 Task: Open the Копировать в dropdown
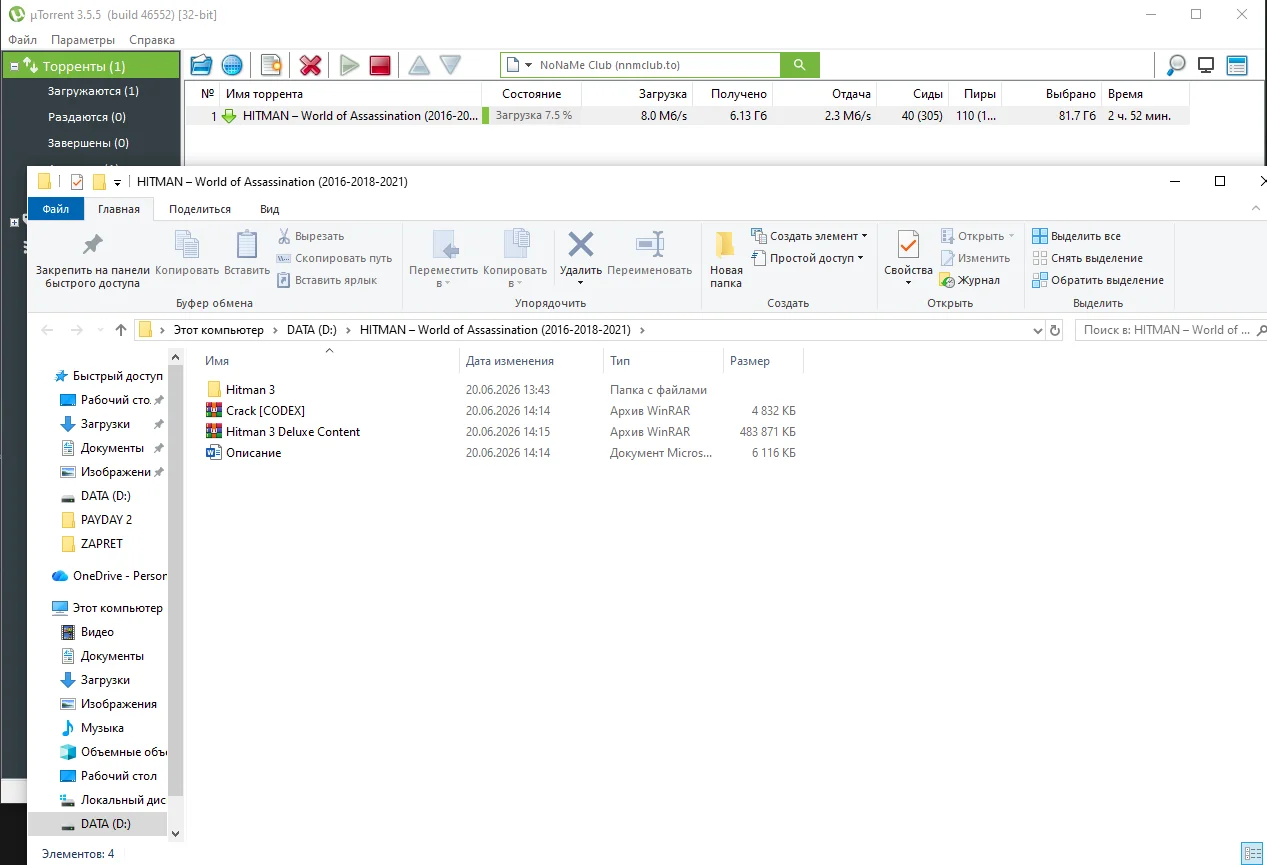point(515,259)
